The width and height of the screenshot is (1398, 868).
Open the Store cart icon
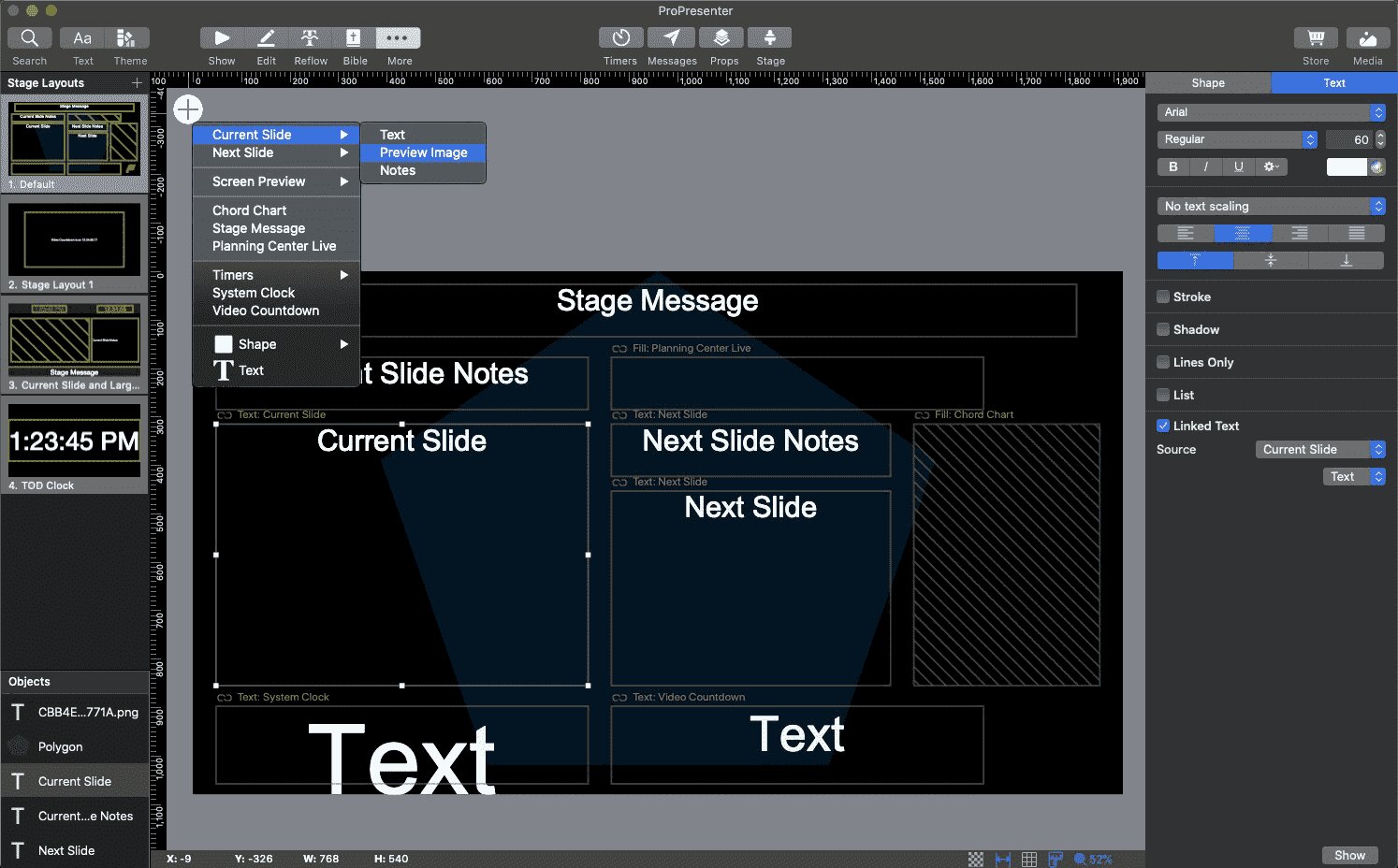click(x=1316, y=37)
